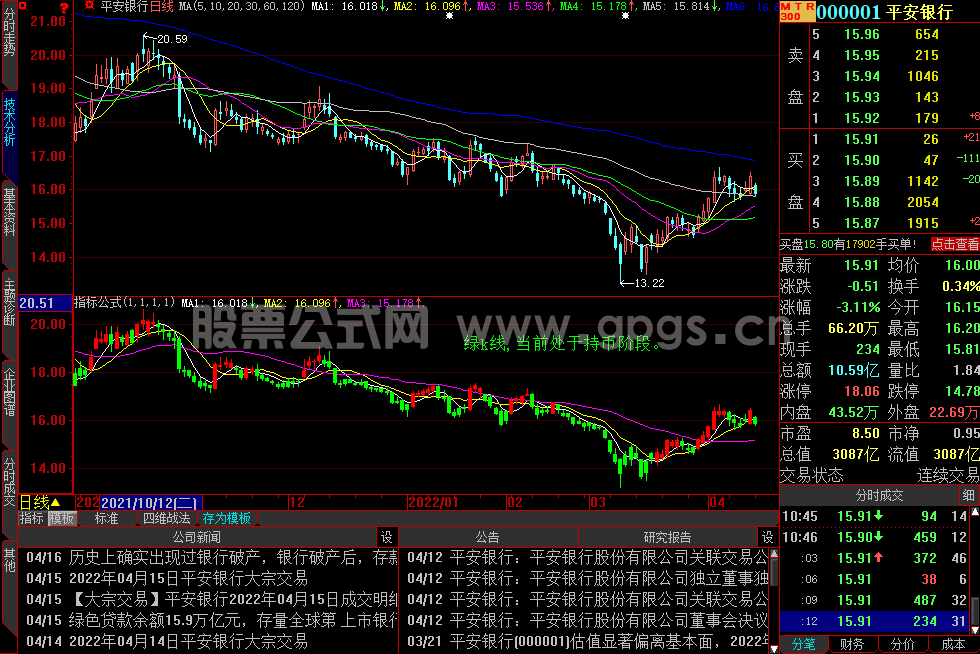The height and width of the screenshot is (654, 980).
Task: Open the 分时成交 sidebar tab
Action: pyautogui.click(x=9, y=493)
